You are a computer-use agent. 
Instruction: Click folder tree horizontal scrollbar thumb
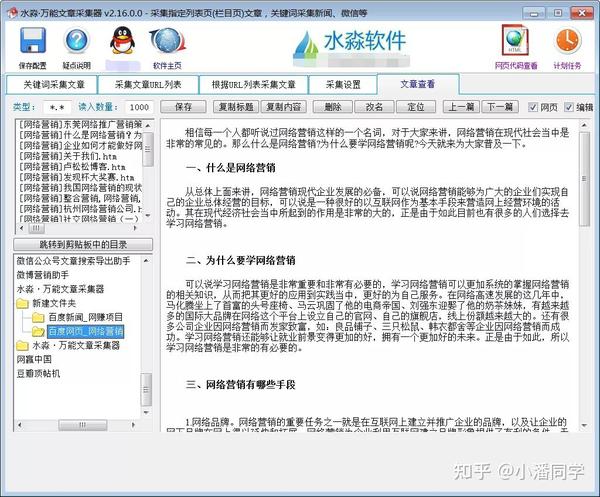pyautogui.click(x=82, y=425)
